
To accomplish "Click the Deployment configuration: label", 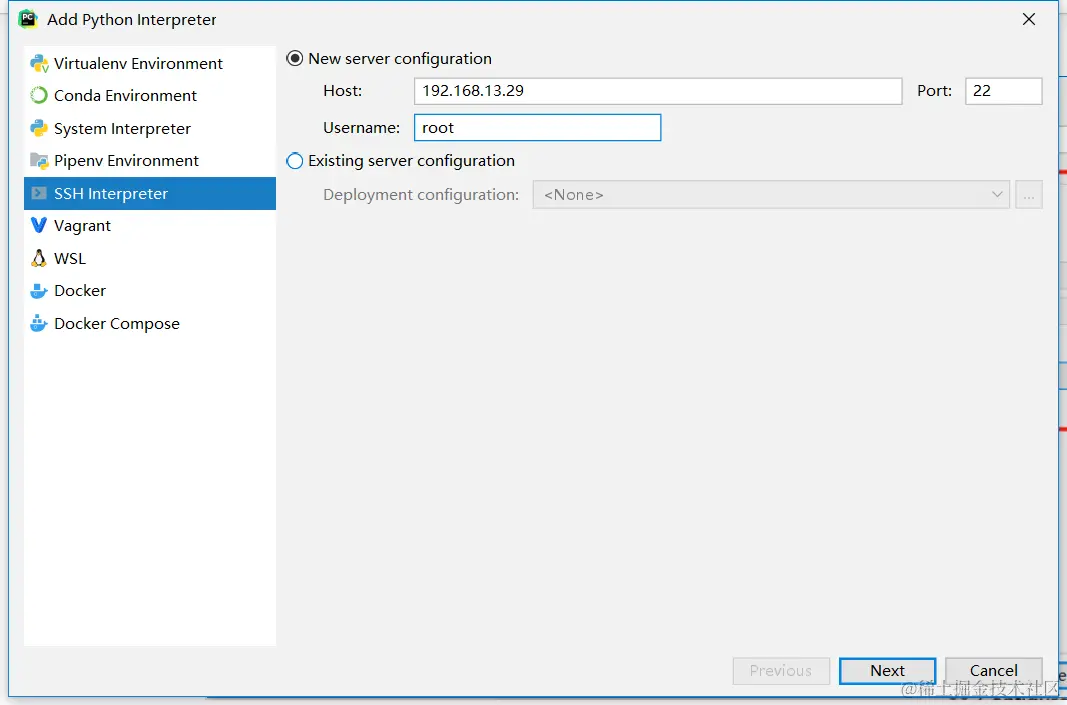I will [x=421, y=195].
